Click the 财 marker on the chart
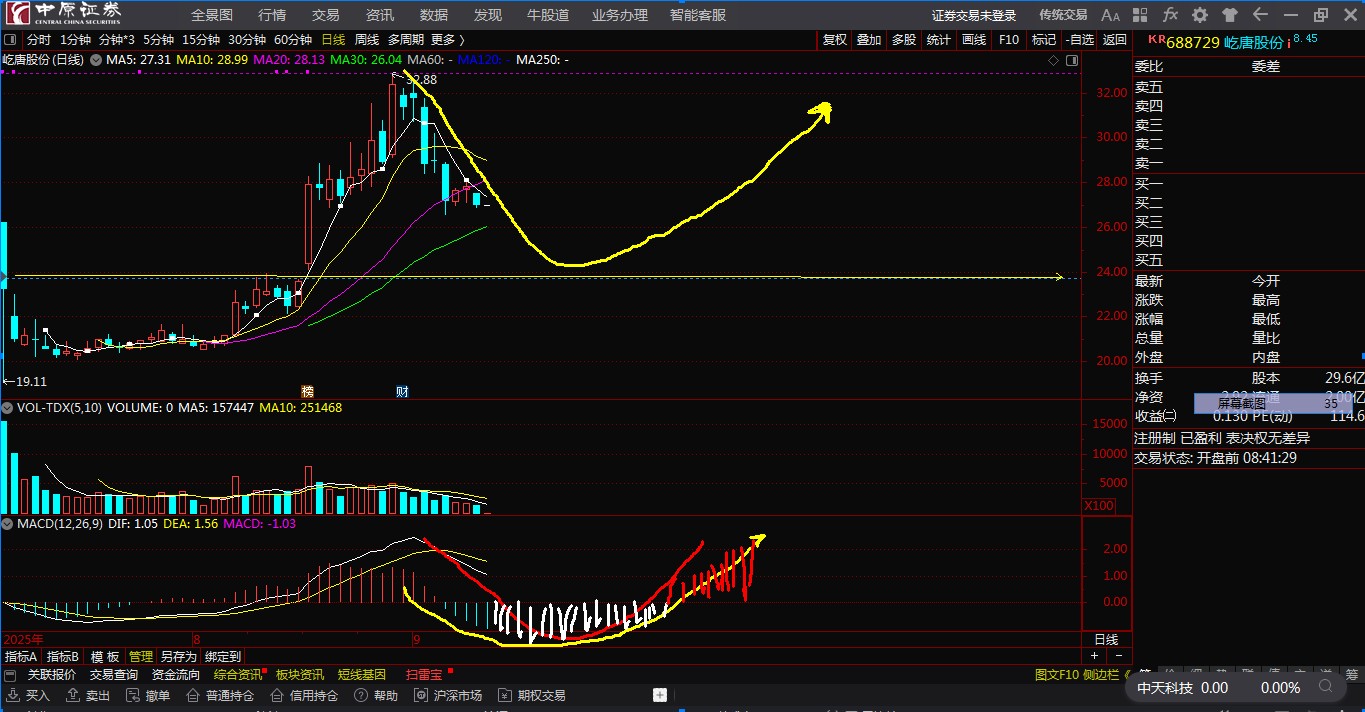Image resolution: width=1365 pixels, height=712 pixels. pyautogui.click(x=401, y=391)
